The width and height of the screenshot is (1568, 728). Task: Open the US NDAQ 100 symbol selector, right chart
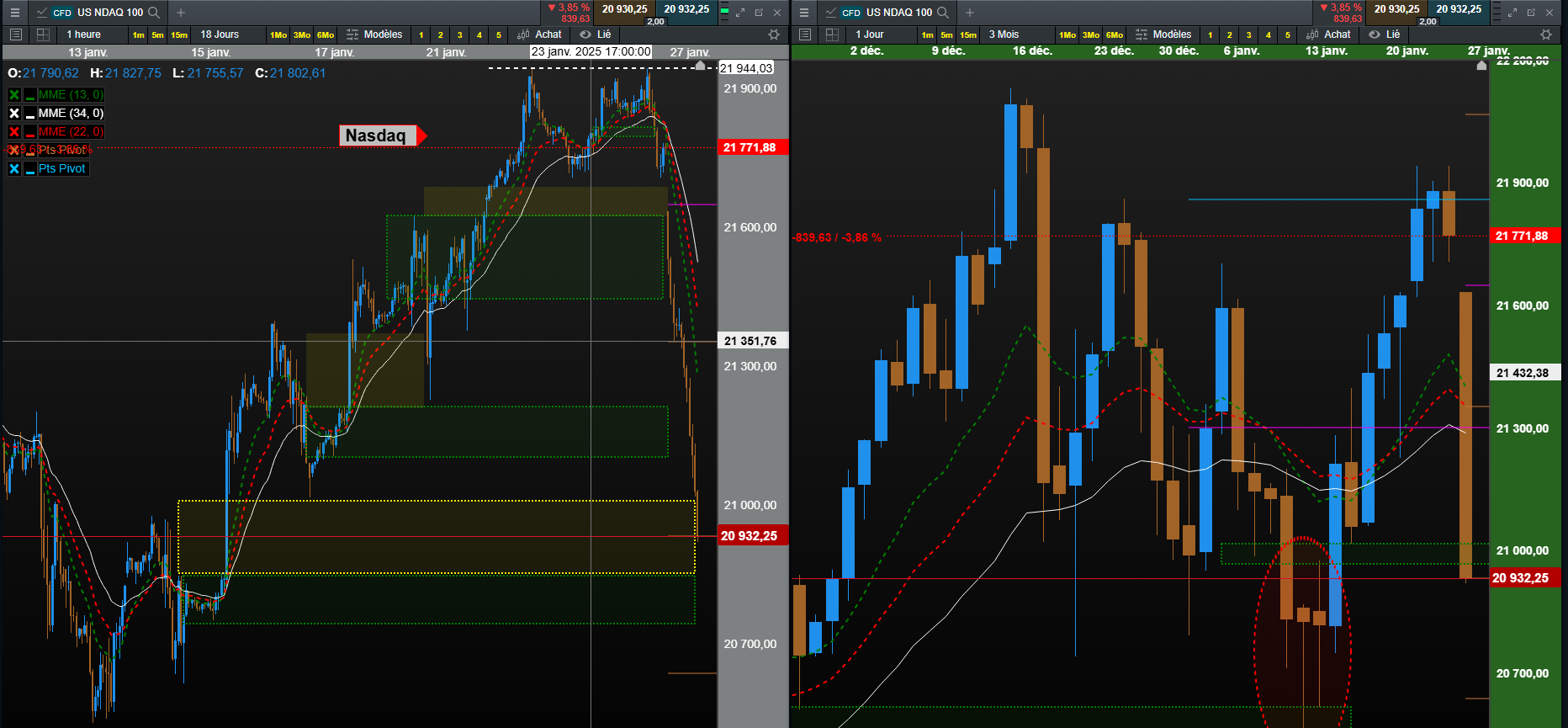click(x=899, y=13)
